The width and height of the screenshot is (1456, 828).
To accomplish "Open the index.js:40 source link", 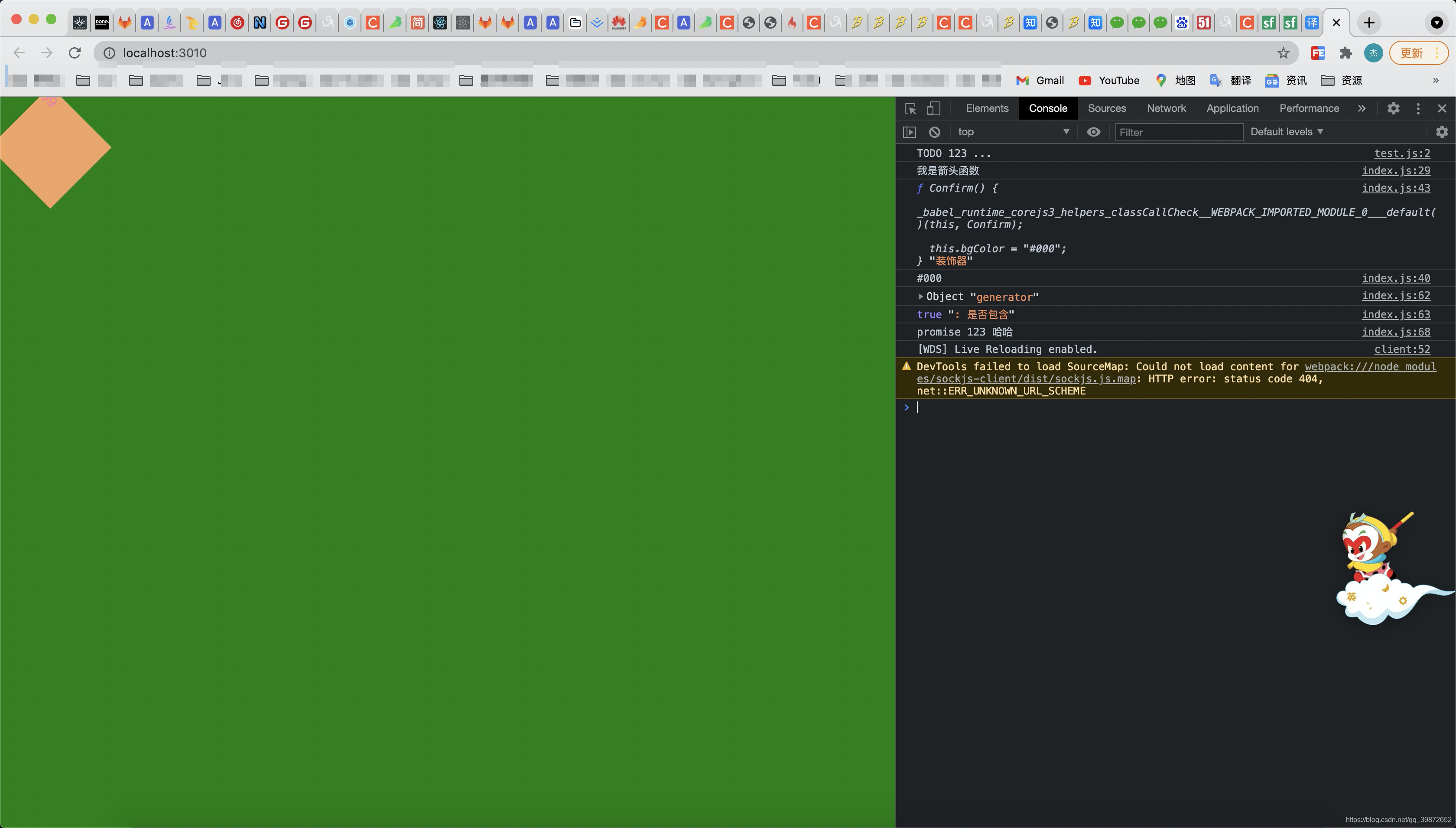I will [1395, 278].
